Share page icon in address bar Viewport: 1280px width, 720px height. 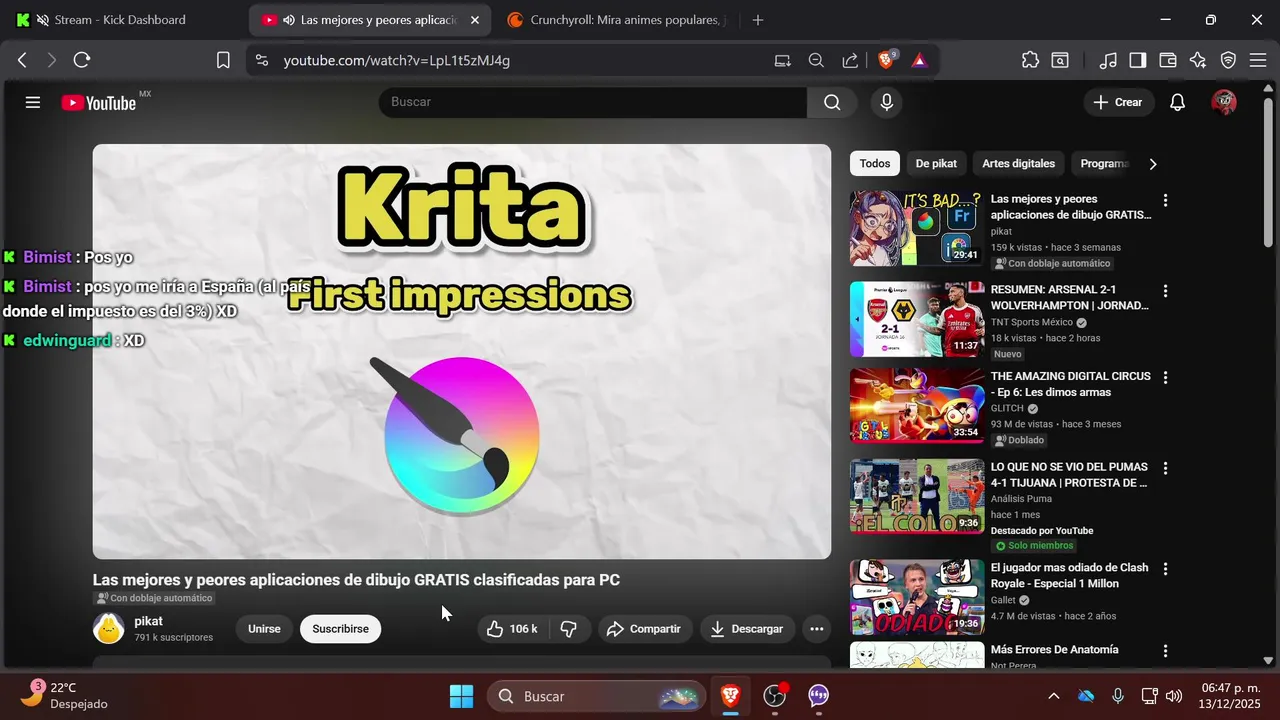tap(850, 60)
